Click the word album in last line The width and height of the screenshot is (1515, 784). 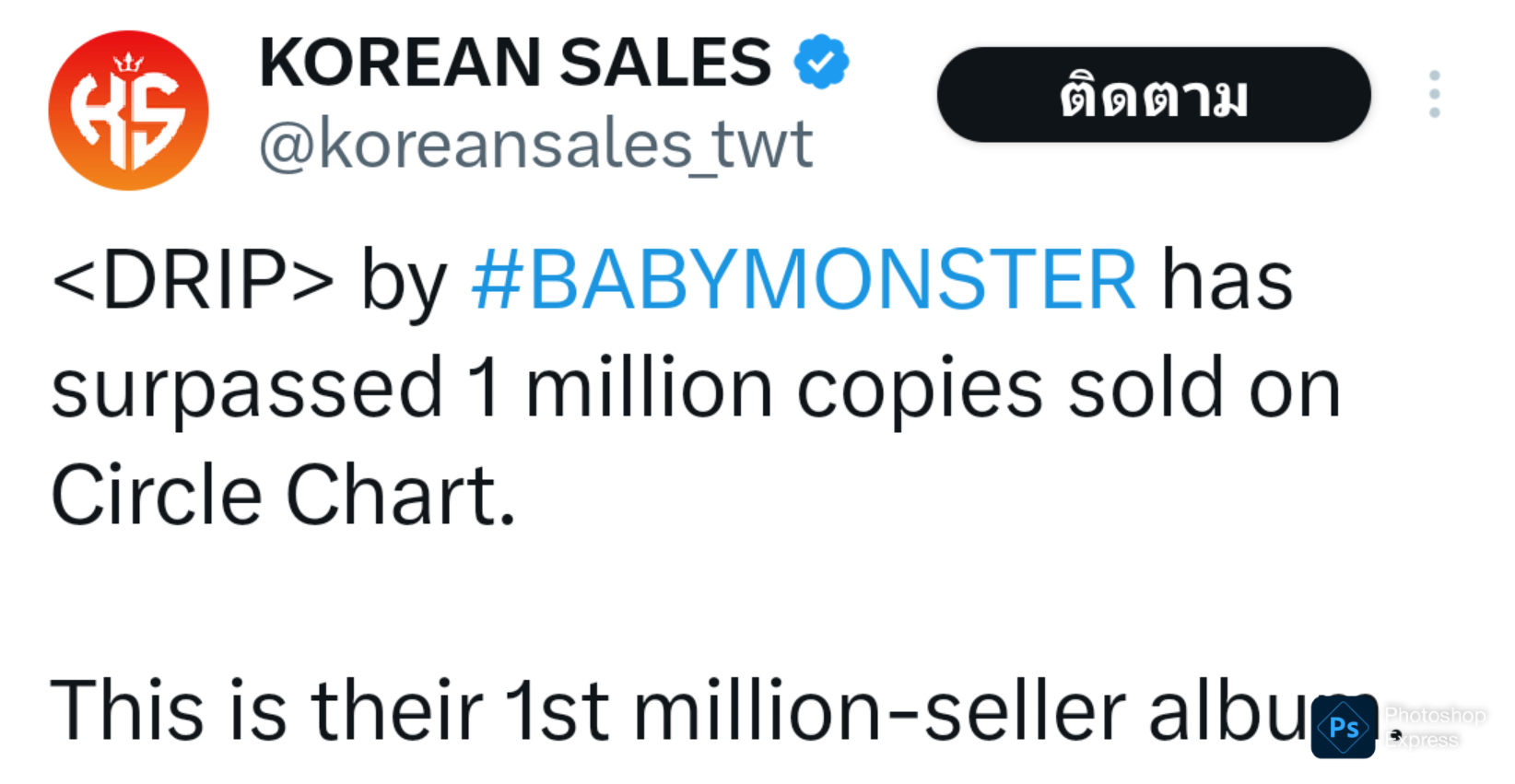[x=1262, y=710]
